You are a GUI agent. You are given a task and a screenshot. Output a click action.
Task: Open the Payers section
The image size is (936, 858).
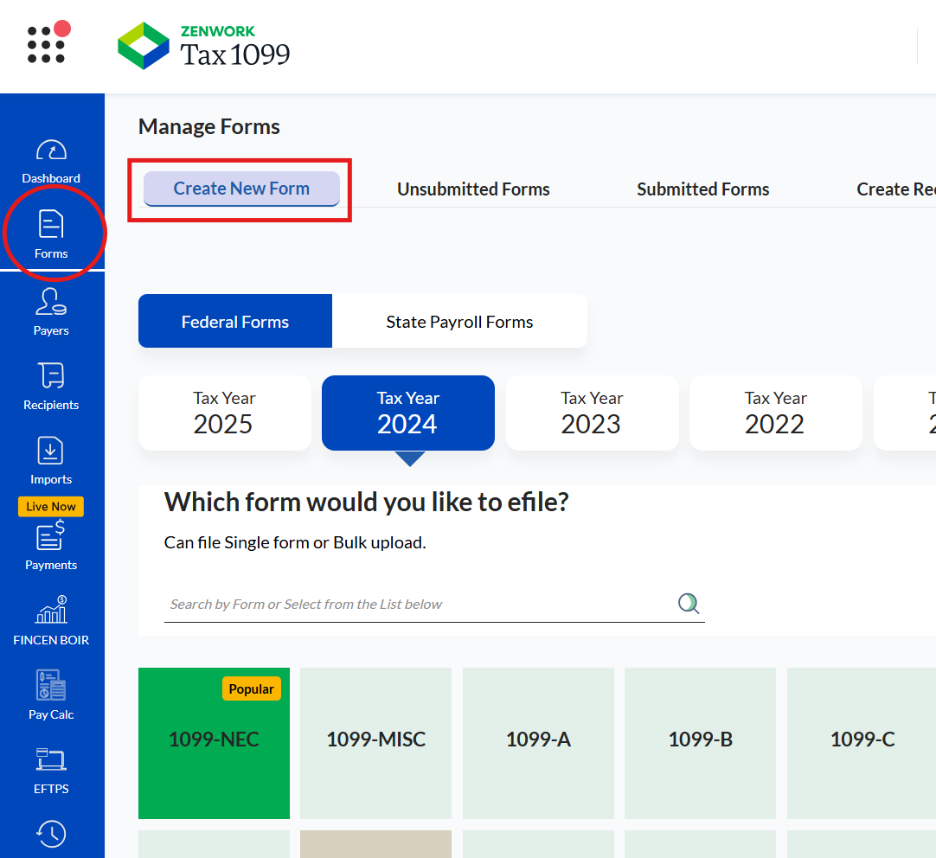pos(51,312)
